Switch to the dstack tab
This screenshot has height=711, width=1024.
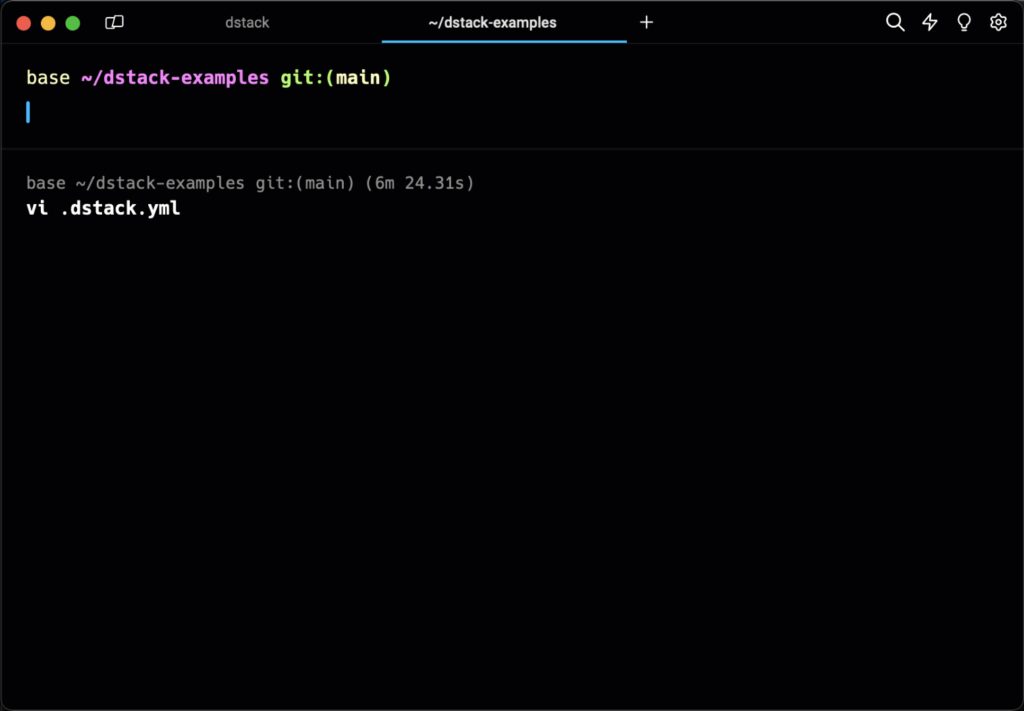coord(246,22)
